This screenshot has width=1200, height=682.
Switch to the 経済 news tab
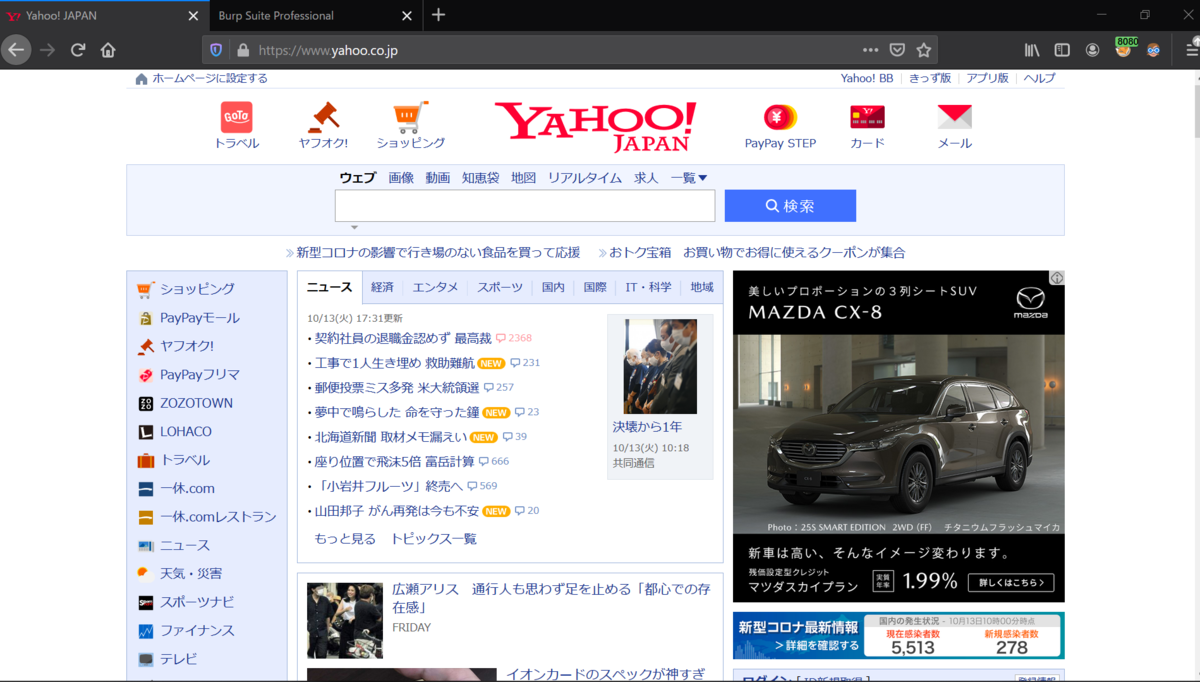tap(382, 287)
